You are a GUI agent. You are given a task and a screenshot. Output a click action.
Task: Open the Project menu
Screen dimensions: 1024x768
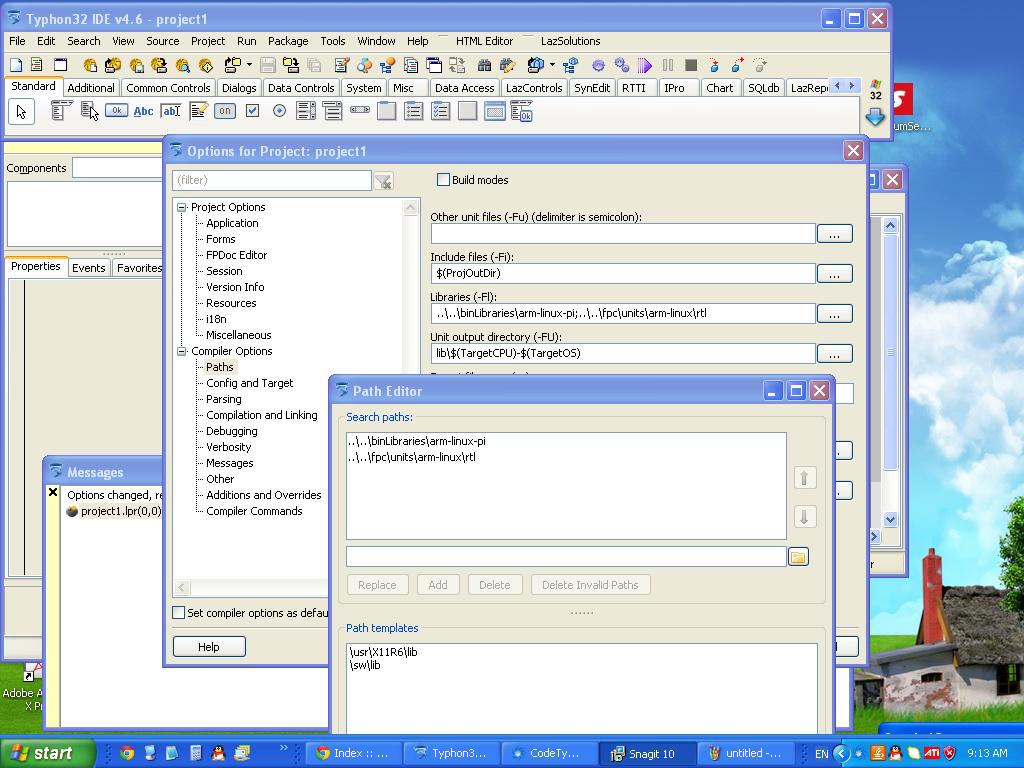click(208, 40)
